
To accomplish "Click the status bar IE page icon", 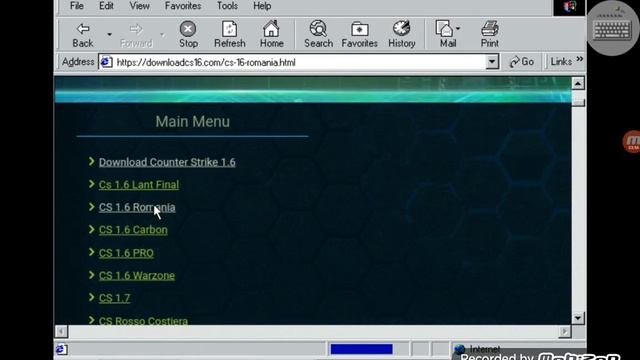I will point(61,349).
